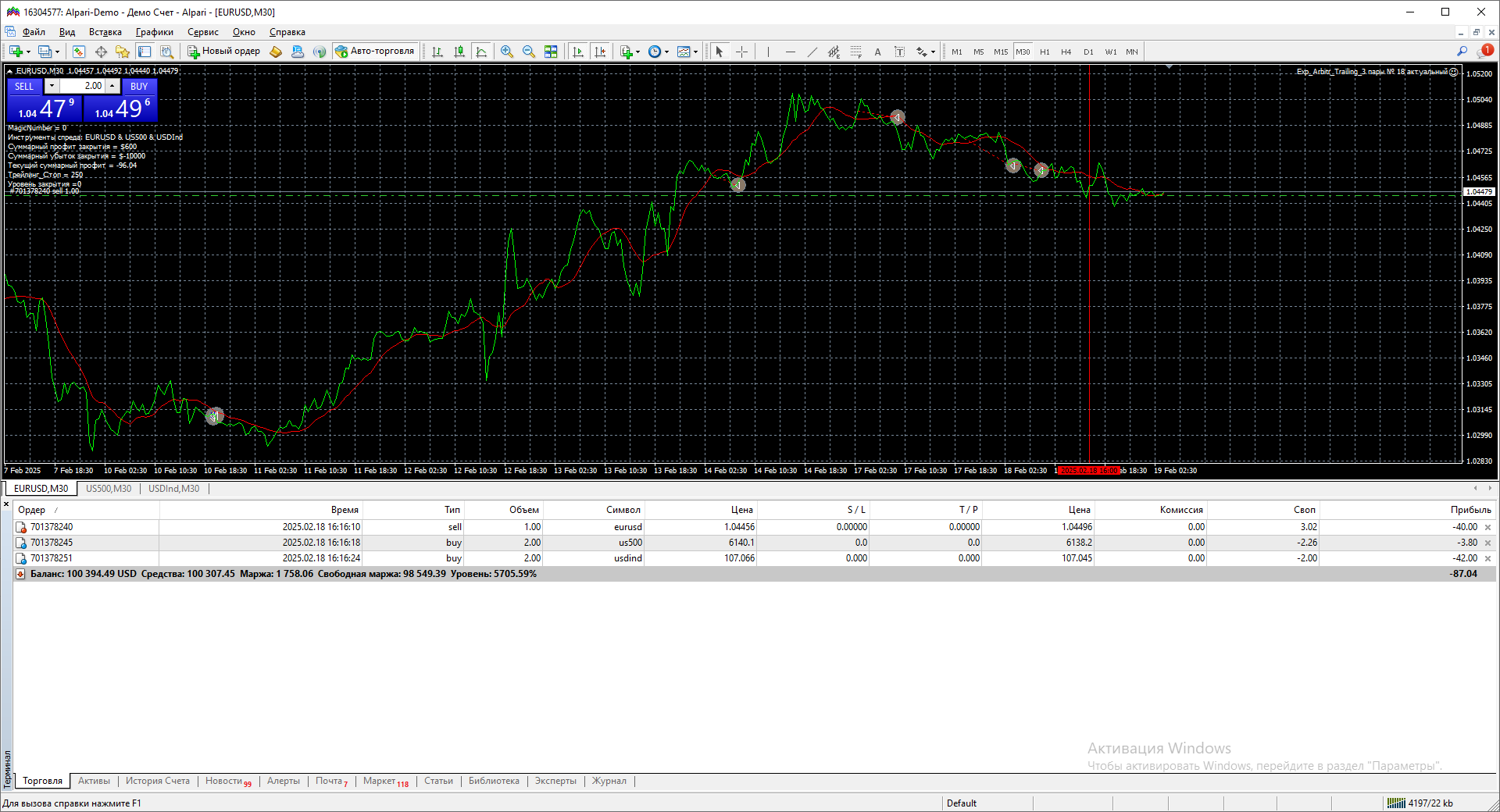Expand the New Chart dropdown arrow

click(29, 52)
